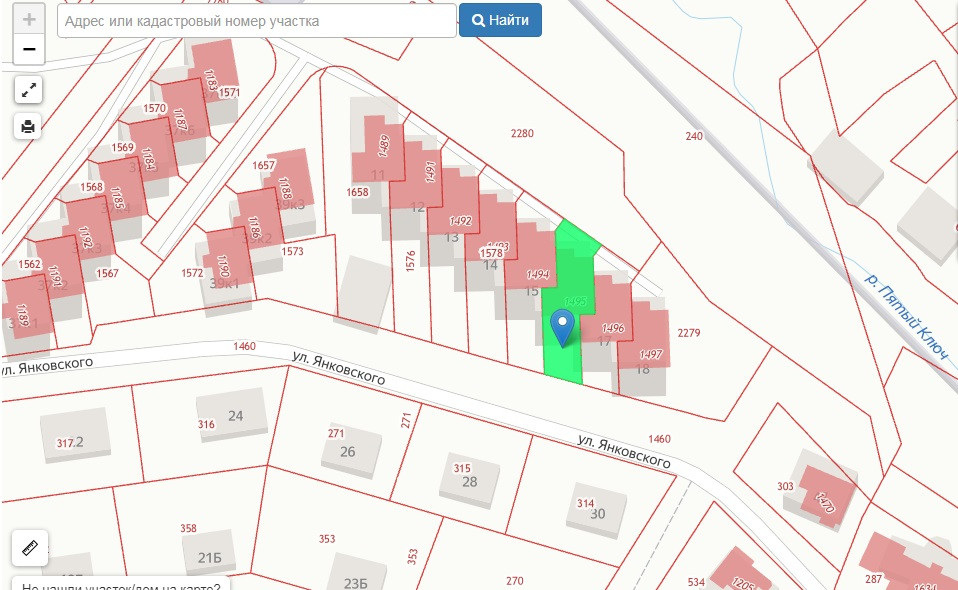Select building 24 on ул. Янковского
The width and height of the screenshot is (958, 590).
point(235,415)
